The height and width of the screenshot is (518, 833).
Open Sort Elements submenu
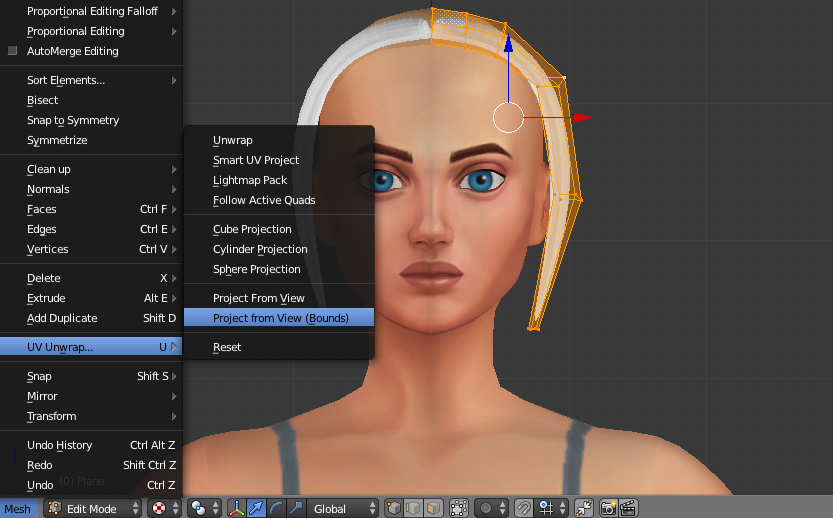(91, 80)
